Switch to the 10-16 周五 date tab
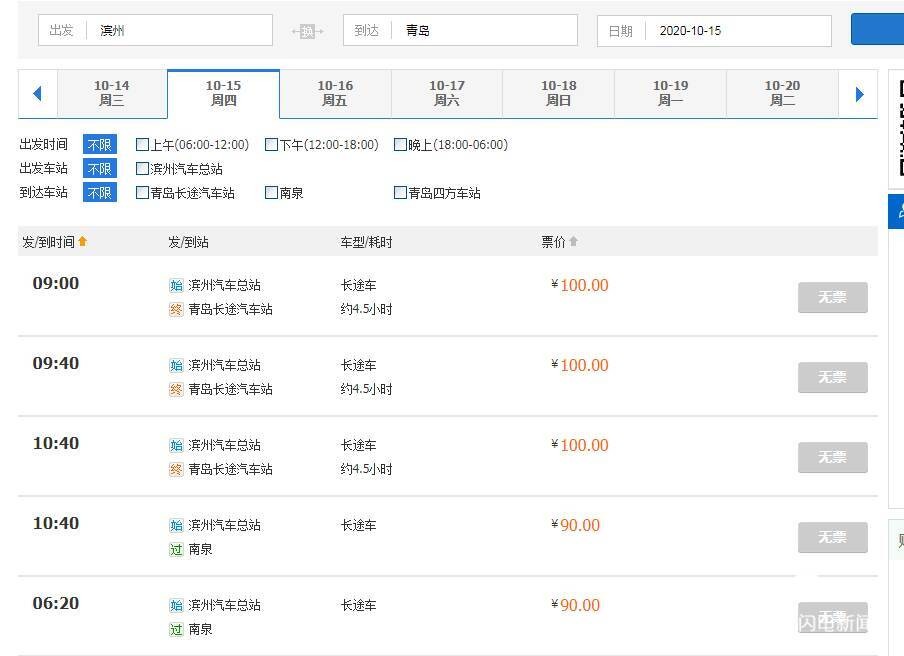Image resolution: width=904 pixels, height=656 pixels. [335, 94]
